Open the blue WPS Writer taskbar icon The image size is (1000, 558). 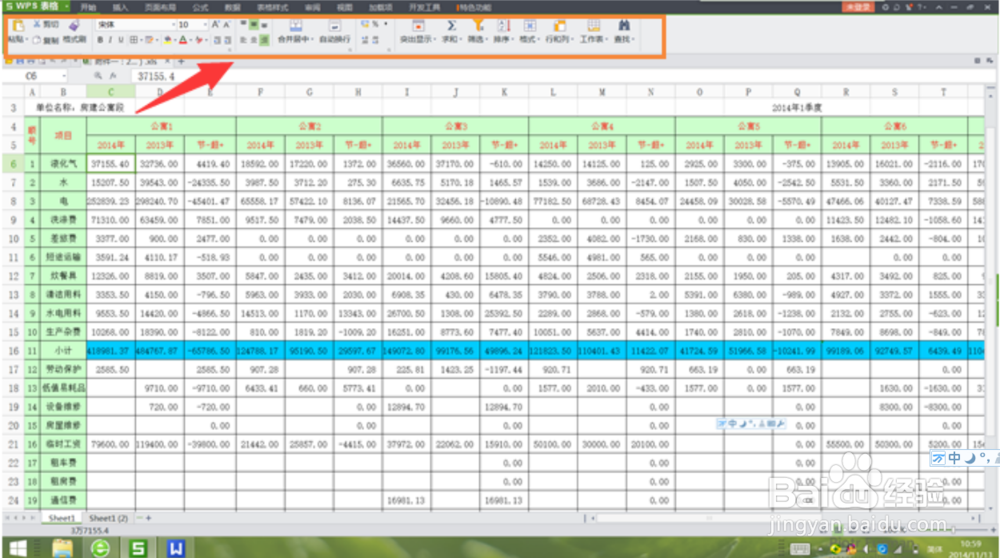[176, 548]
